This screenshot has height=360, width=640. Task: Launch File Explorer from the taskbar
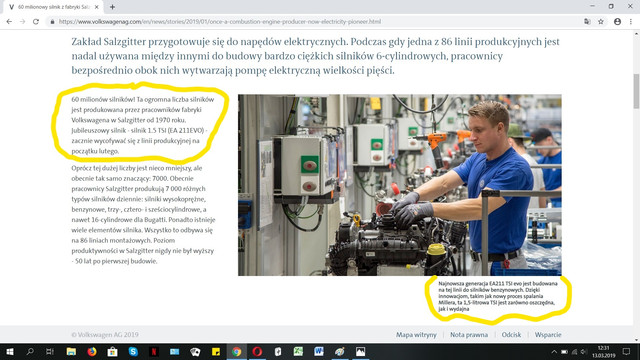point(71,351)
